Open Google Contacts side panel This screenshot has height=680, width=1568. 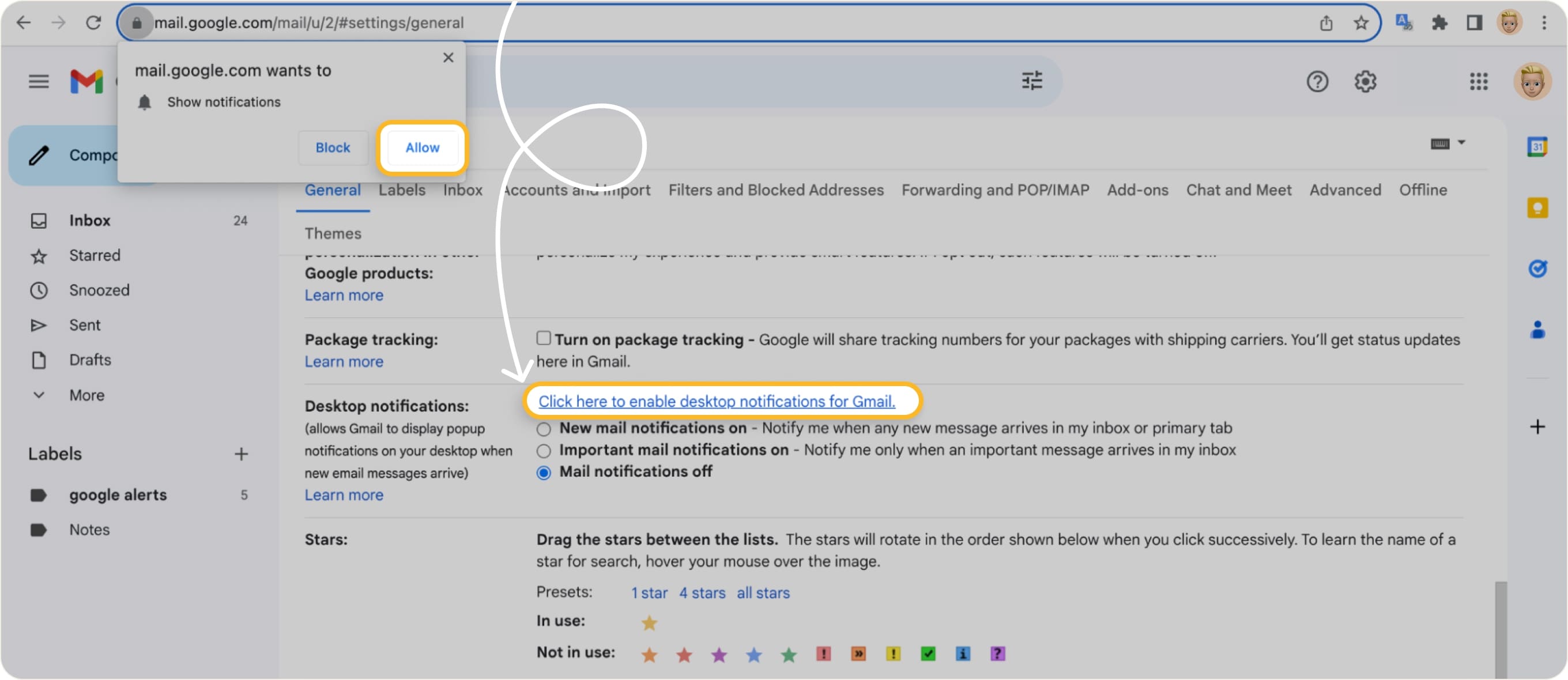(x=1539, y=330)
